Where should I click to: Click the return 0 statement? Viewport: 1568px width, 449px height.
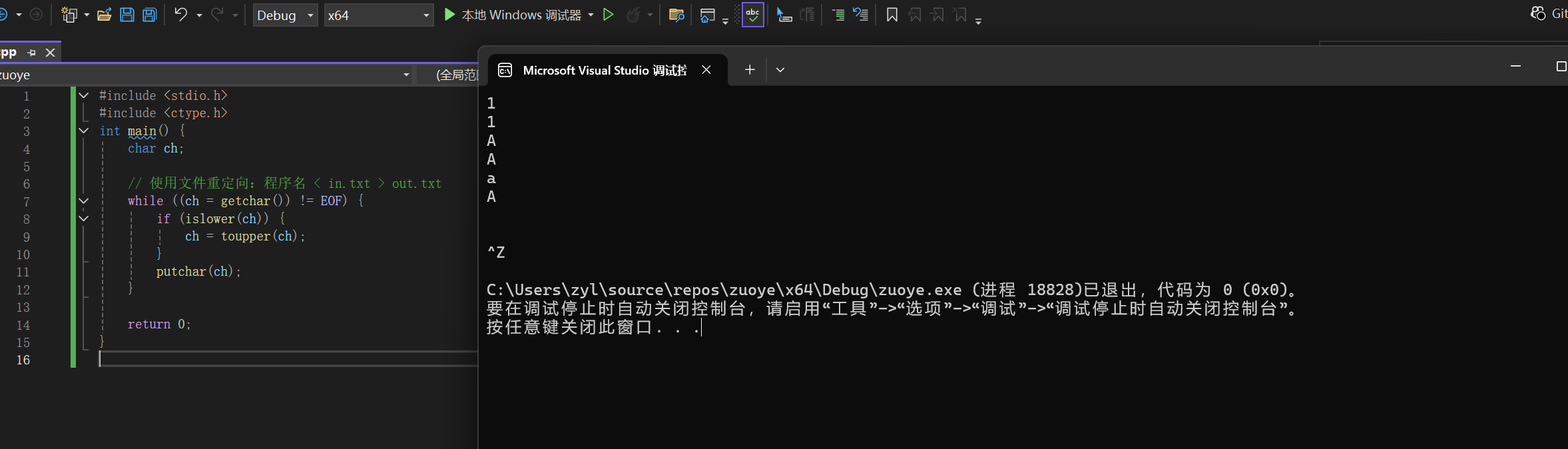159,324
